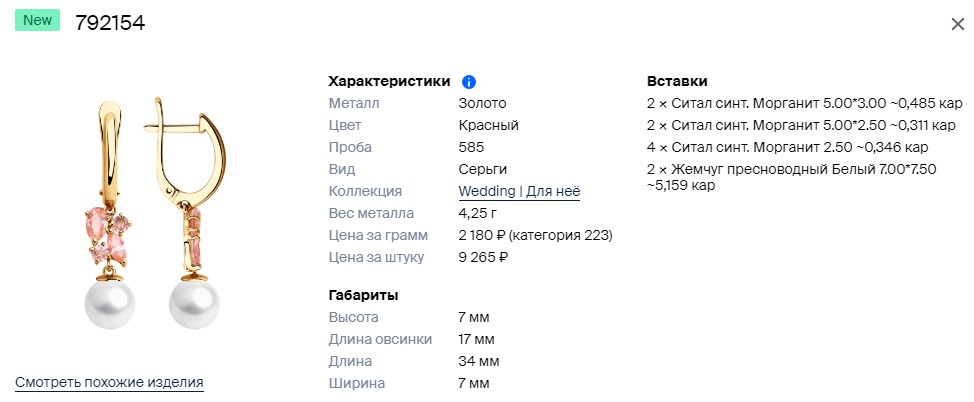Click the metal weight 4,25 г value

click(477, 213)
